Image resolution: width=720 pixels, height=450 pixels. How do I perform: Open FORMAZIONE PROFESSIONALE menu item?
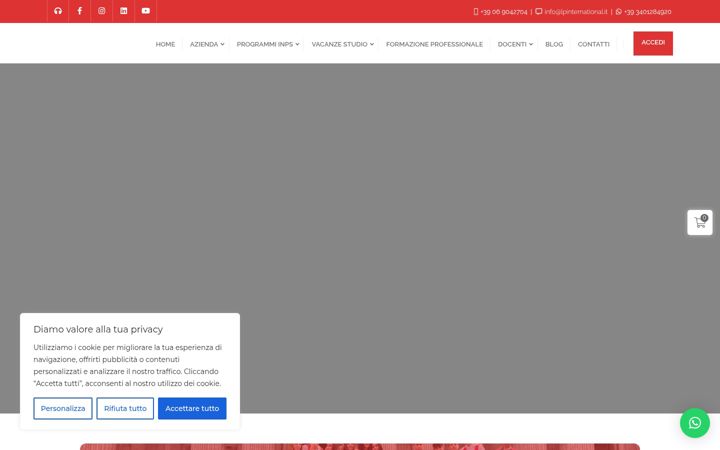click(x=434, y=44)
